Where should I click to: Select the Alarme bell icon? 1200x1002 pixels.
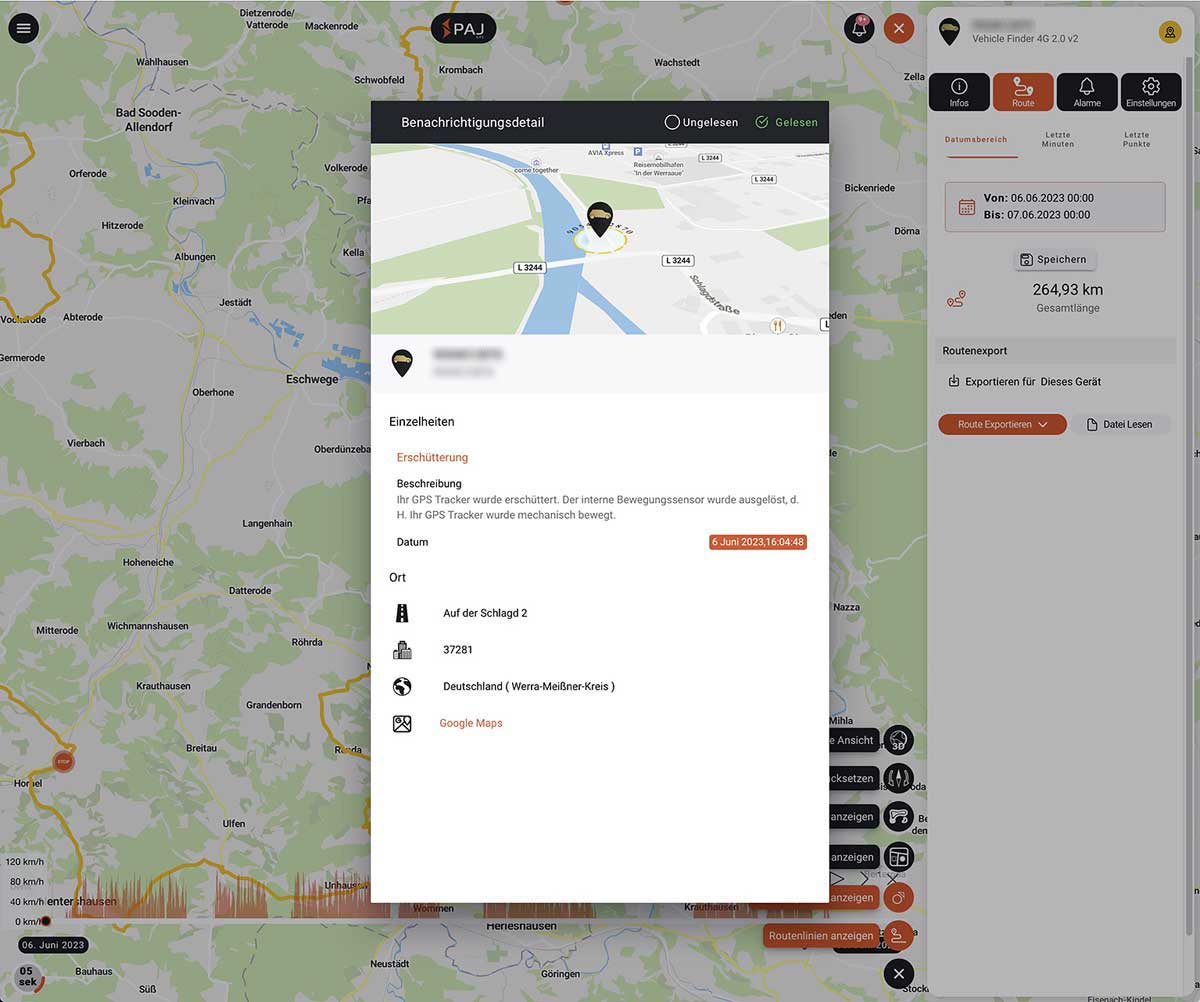(1087, 91)
